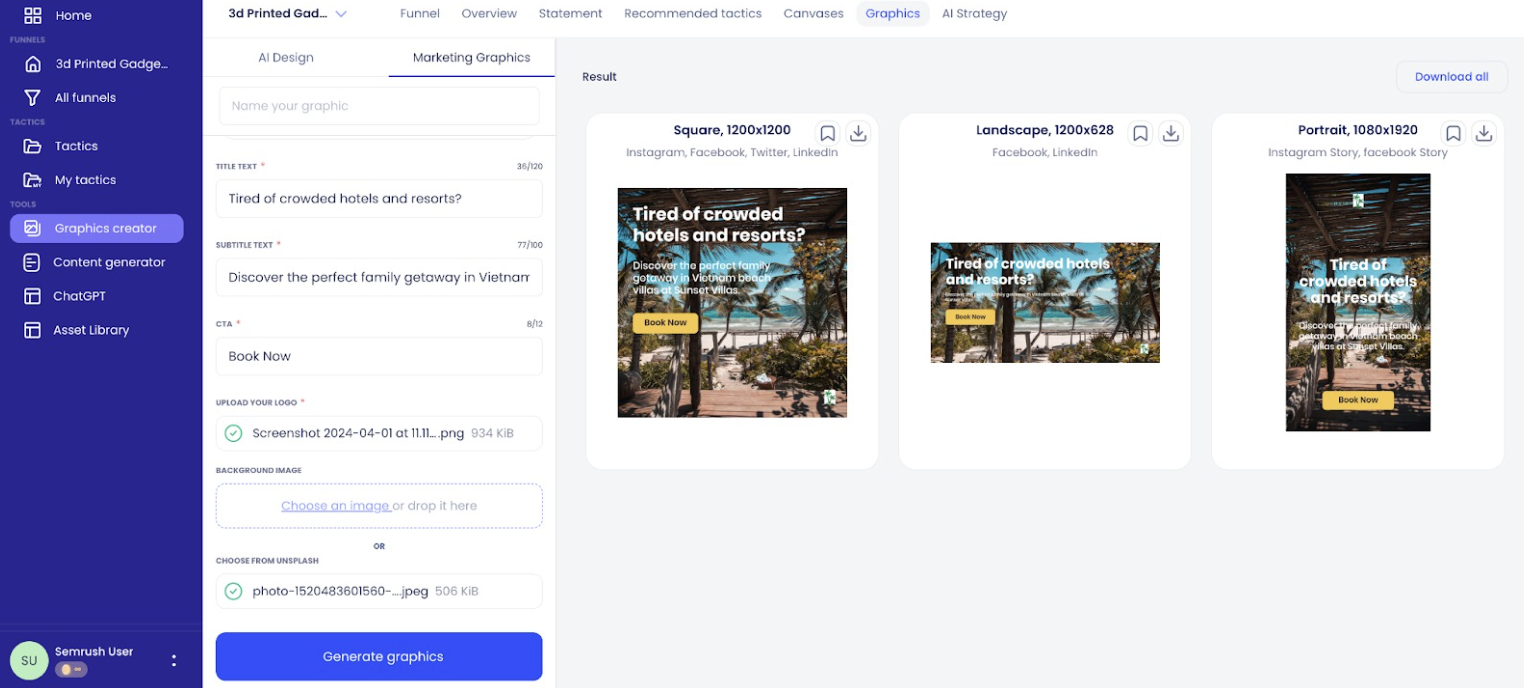Click the Download all button
The width and height of the screenshot is (1524, 688).
1451,76
